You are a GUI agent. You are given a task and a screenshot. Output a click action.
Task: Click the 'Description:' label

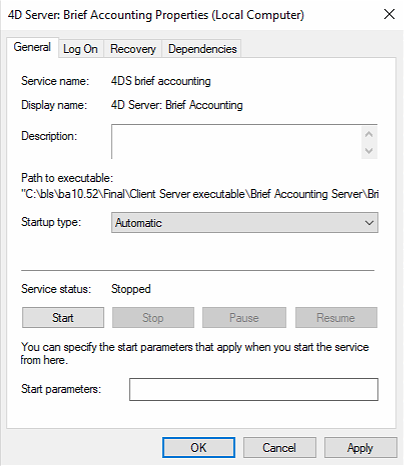[x=49, y=136]
